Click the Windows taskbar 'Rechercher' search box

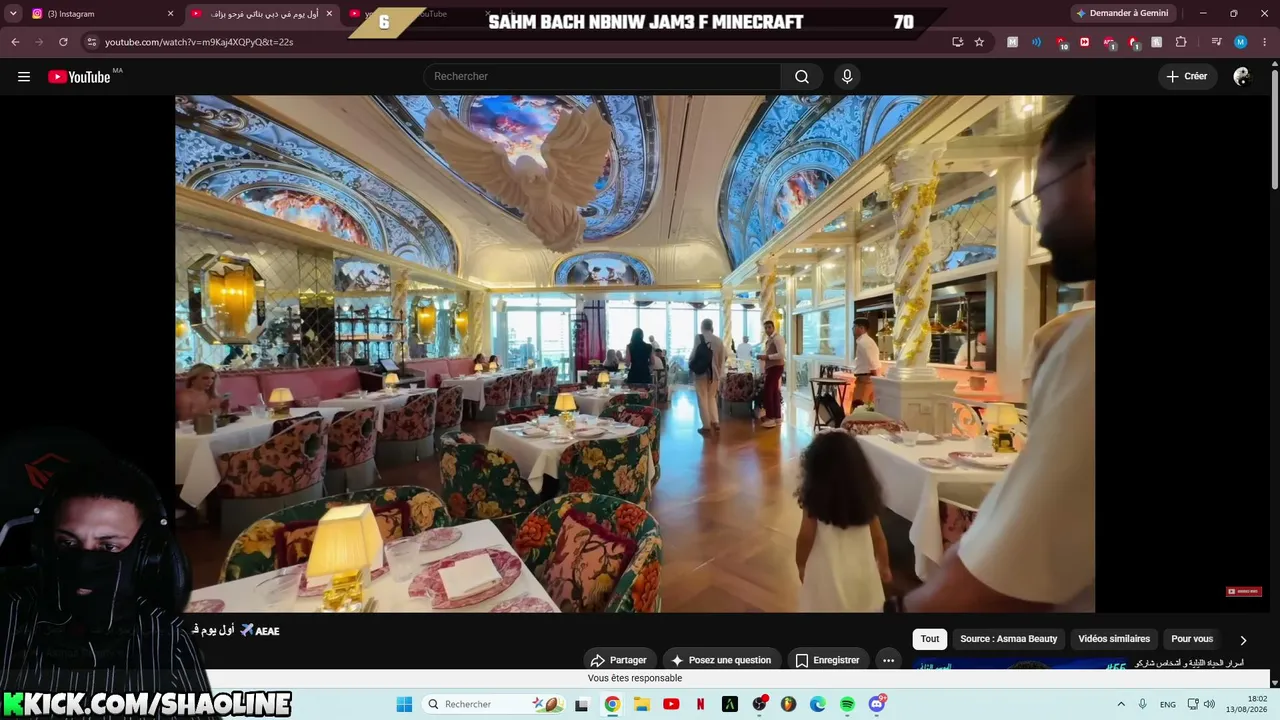(x=492, y=704)
